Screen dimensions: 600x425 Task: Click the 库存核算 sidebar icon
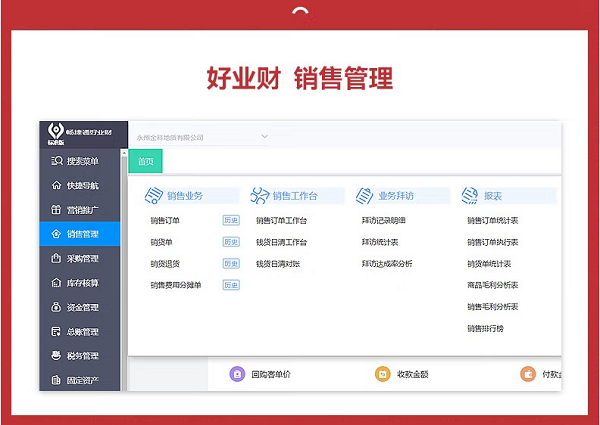(56, 283)
